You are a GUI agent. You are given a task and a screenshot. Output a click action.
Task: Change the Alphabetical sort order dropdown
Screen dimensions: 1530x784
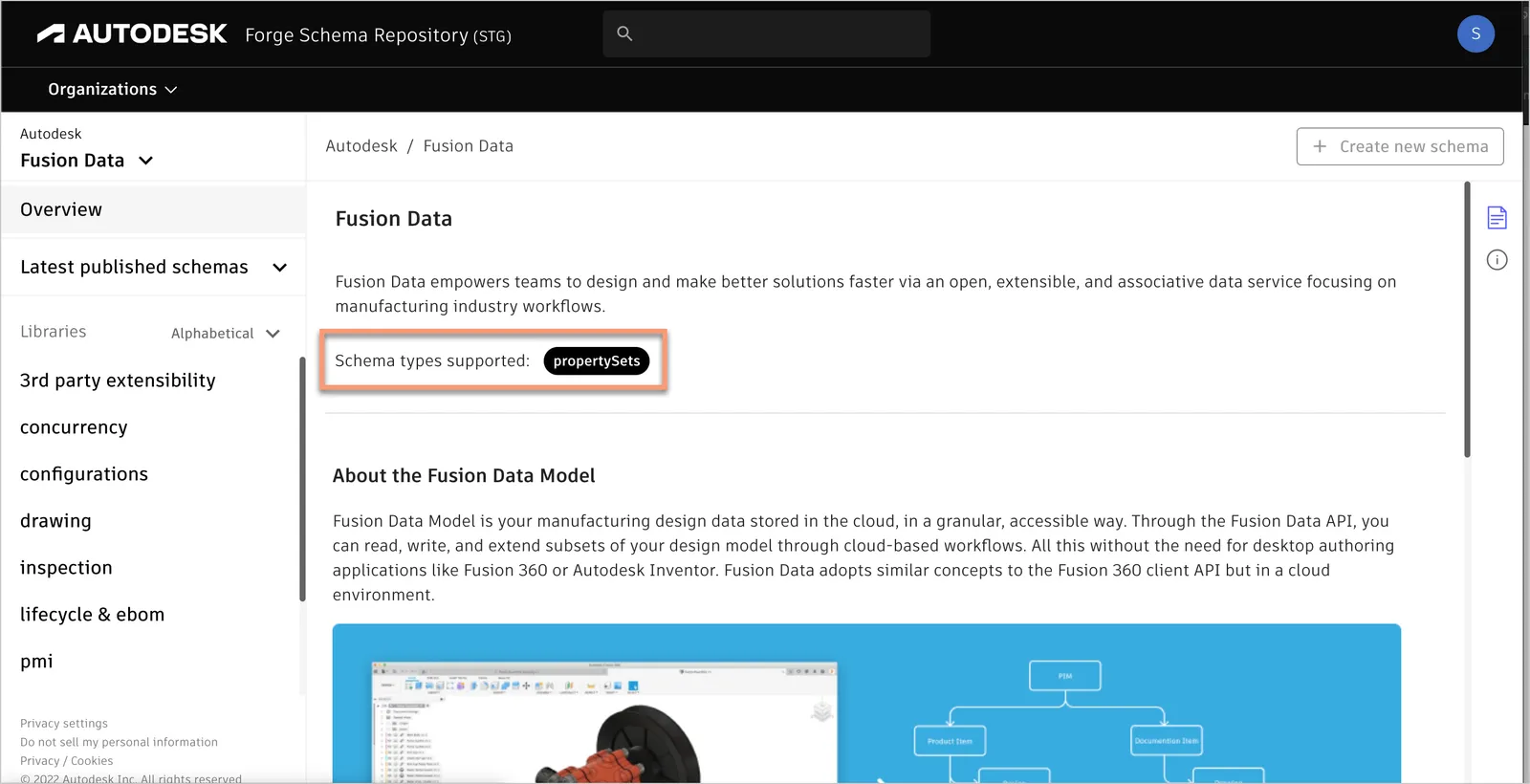(x=226, y=334)
